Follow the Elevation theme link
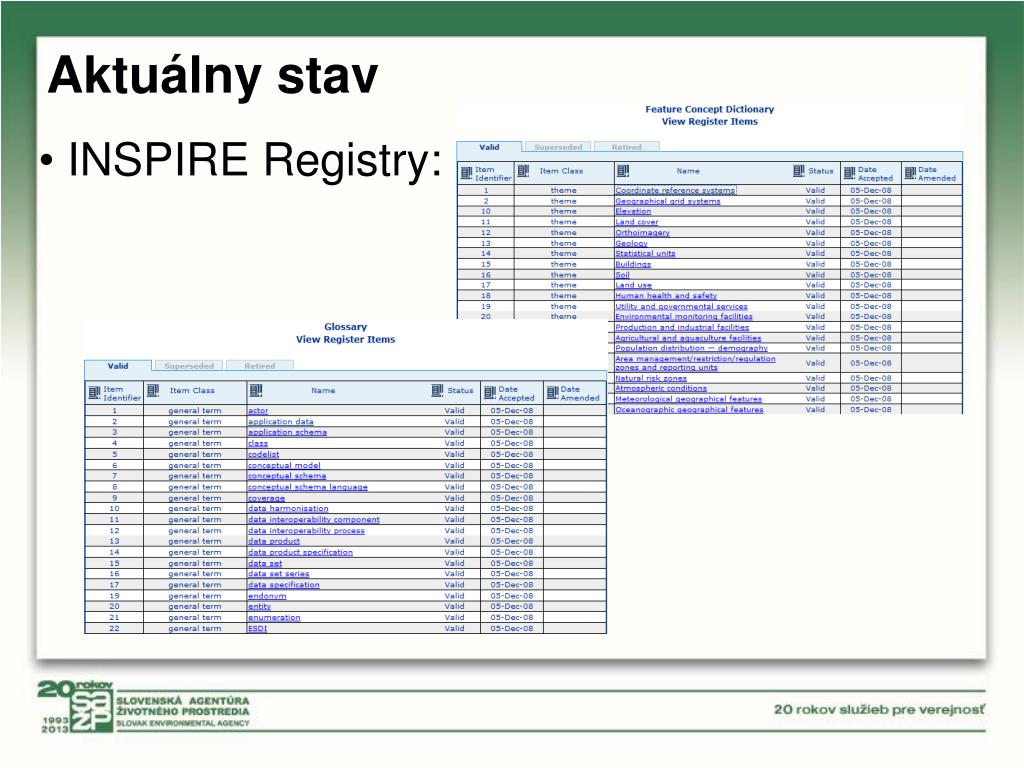 tap(633, 212)
